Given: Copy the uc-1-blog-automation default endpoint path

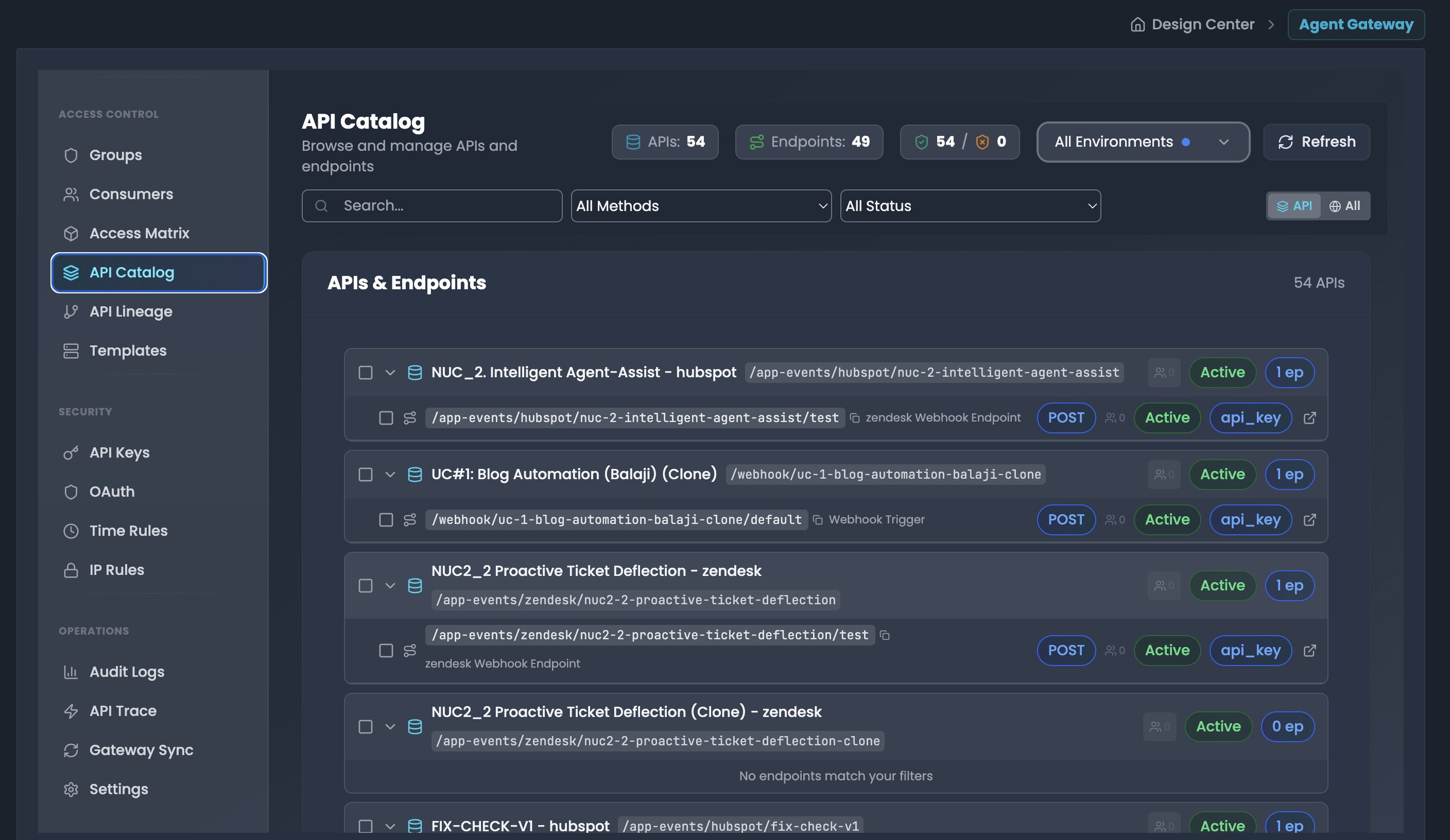Looking at the screenshot, I should [x=818, y=519].
